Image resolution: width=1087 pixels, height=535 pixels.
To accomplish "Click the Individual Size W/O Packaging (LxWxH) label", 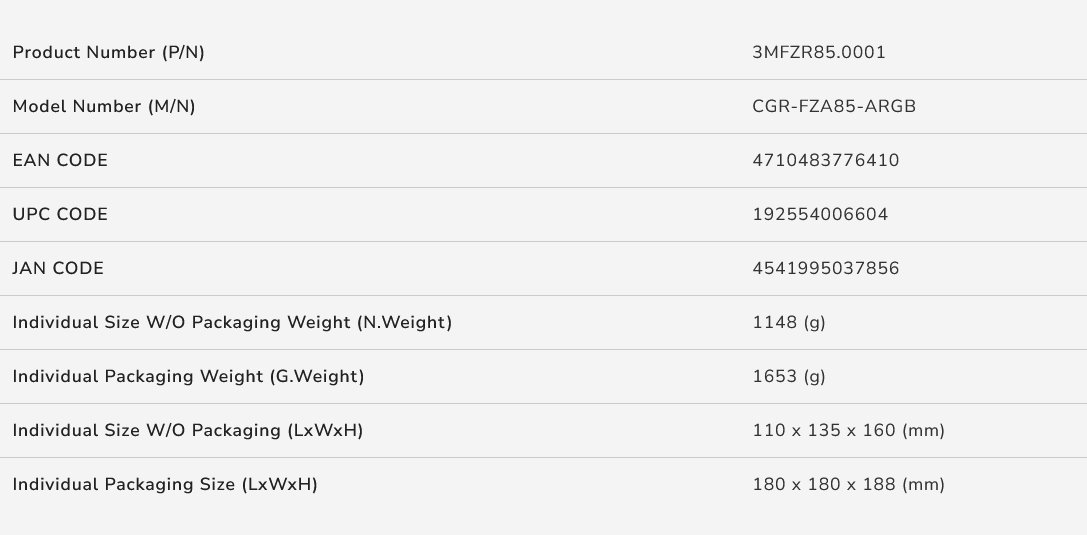I will coord(187,430).
